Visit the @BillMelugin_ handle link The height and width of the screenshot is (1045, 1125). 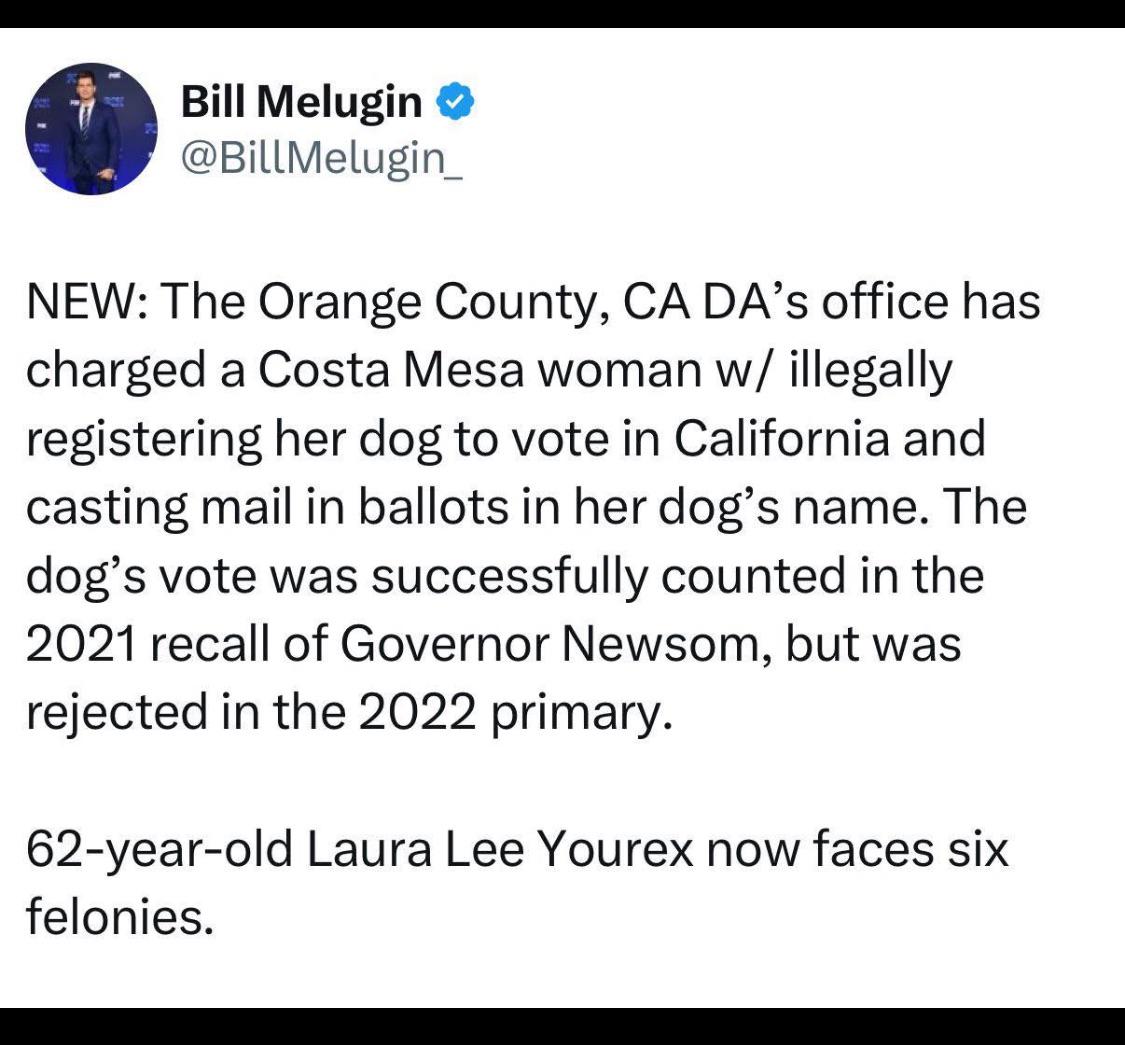tap(322, 159)
